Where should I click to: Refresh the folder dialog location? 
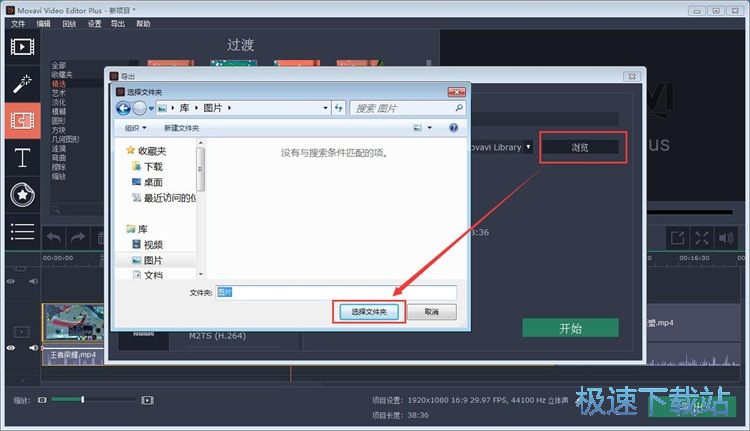click(x=339, y=108)
